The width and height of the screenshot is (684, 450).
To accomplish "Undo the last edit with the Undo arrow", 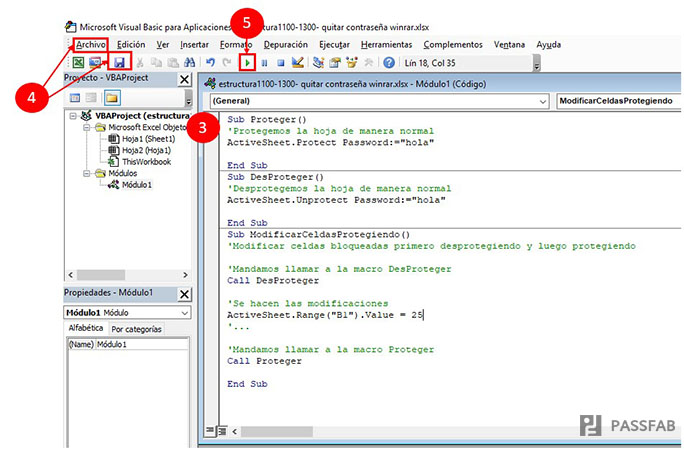I will pos(210,63).
